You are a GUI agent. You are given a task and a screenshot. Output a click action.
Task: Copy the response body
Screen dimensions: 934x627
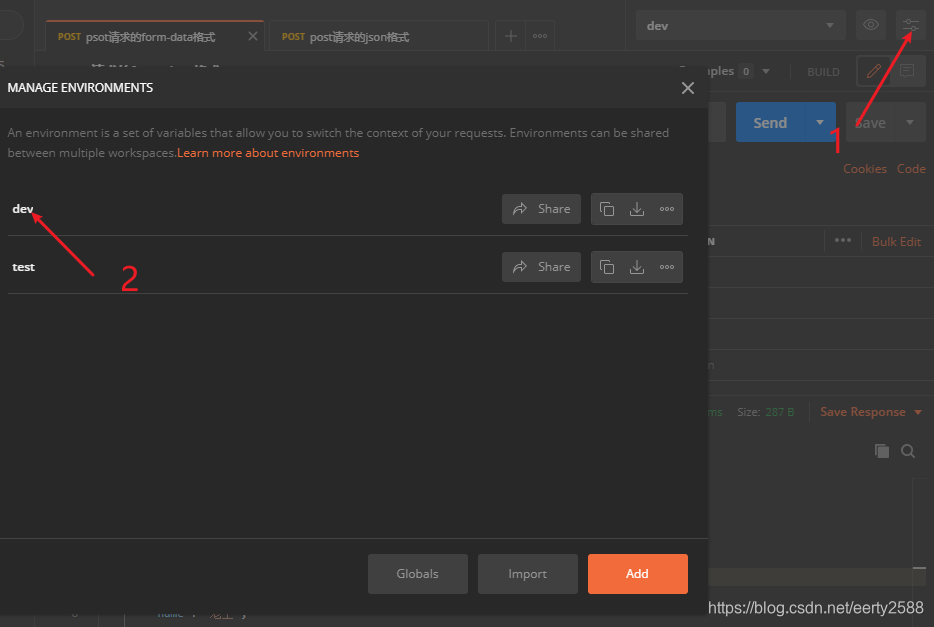point(882,451)
